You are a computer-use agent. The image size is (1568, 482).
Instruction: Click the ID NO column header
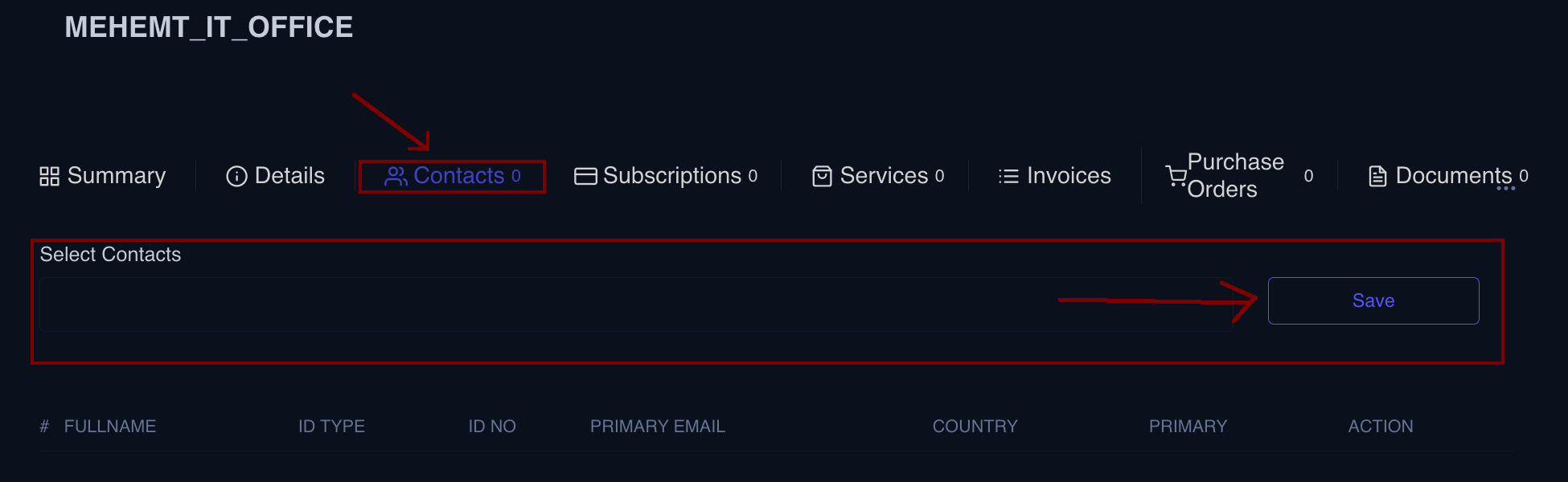click(492, 427)
